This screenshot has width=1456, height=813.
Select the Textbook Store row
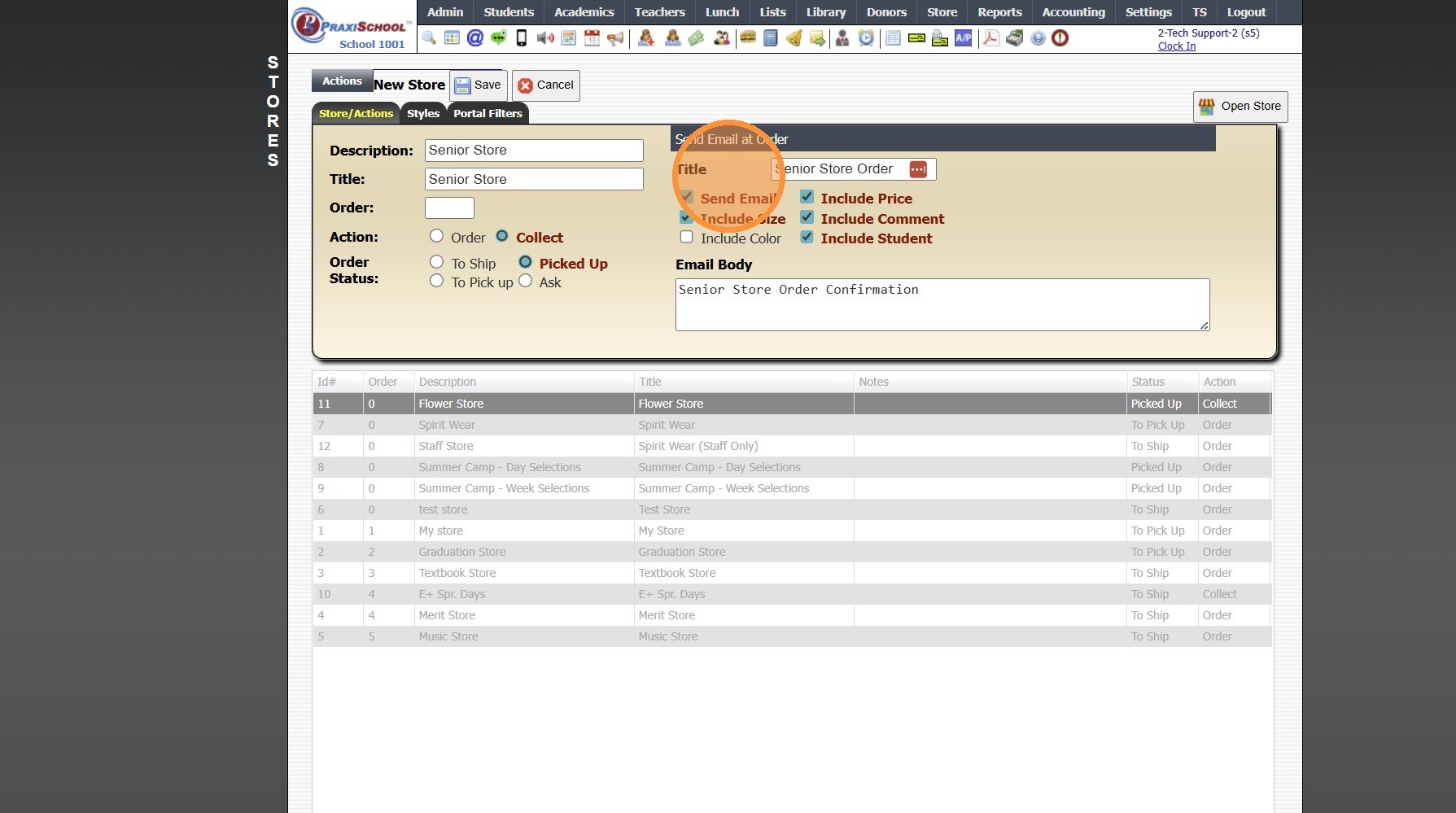tap(792, 573)
